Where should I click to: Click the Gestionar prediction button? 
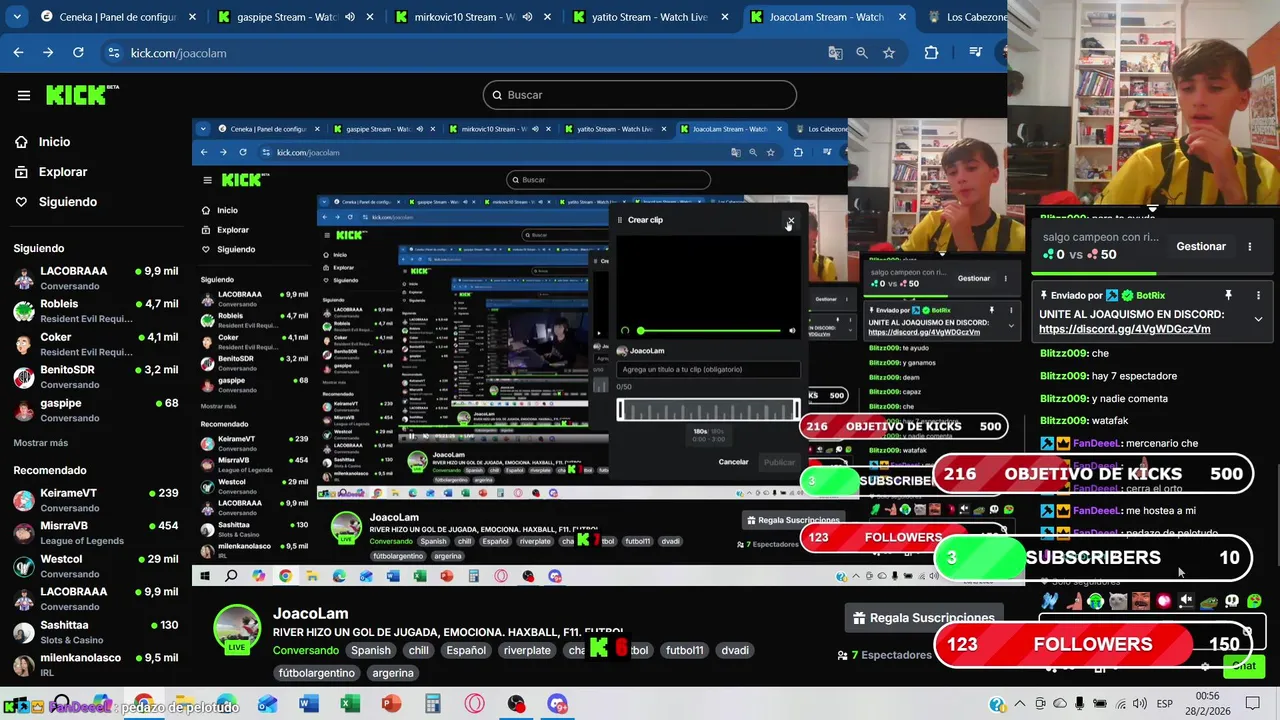(x=1200, y=246)
